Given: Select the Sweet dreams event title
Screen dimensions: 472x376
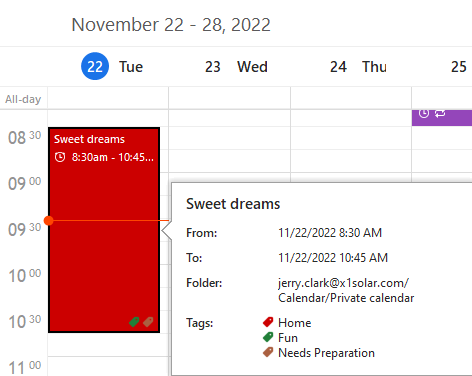Looking at the screenshot, I should click(x=89, y=139).
